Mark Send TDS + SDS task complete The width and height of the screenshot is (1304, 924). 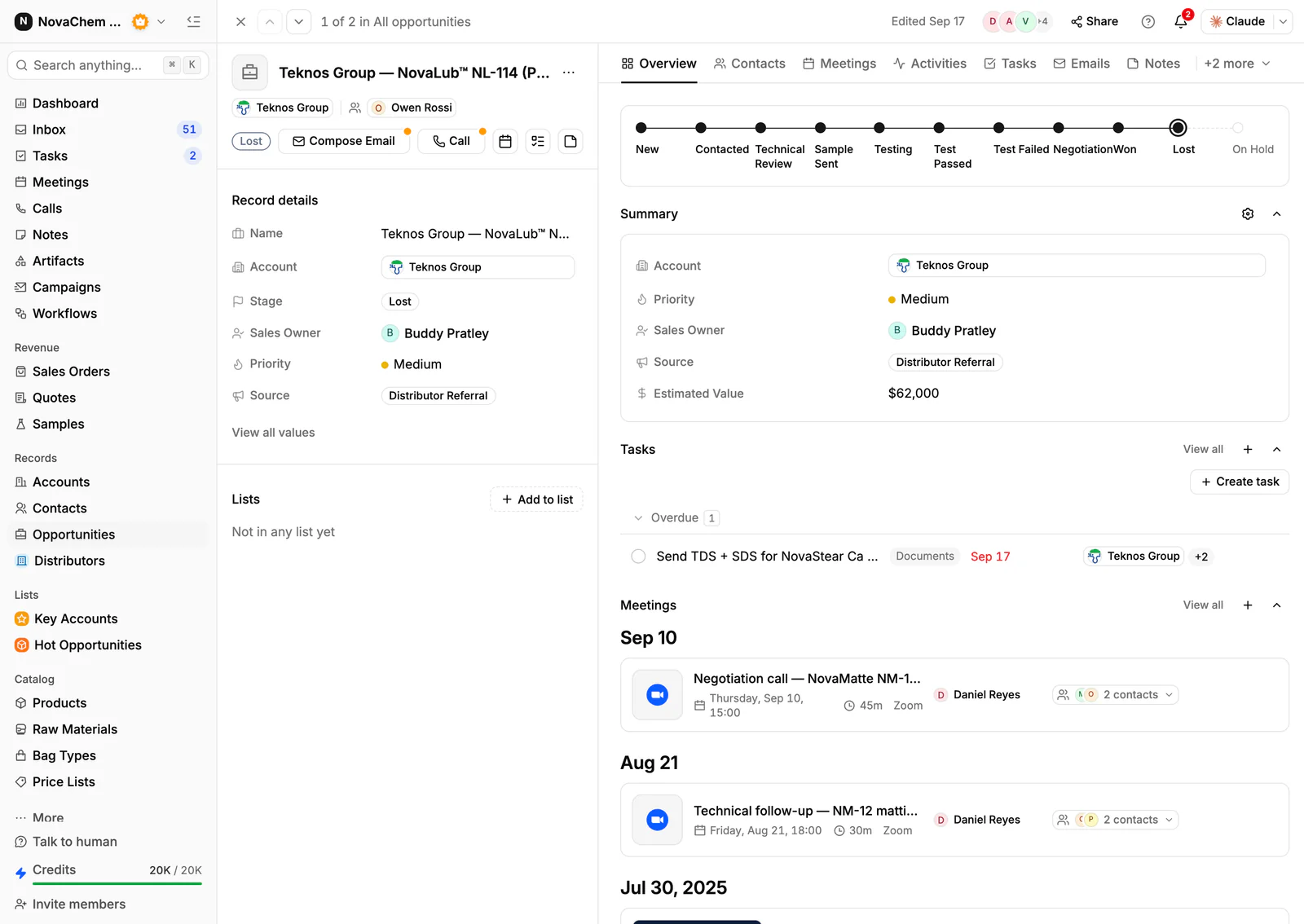click(638, 557)
